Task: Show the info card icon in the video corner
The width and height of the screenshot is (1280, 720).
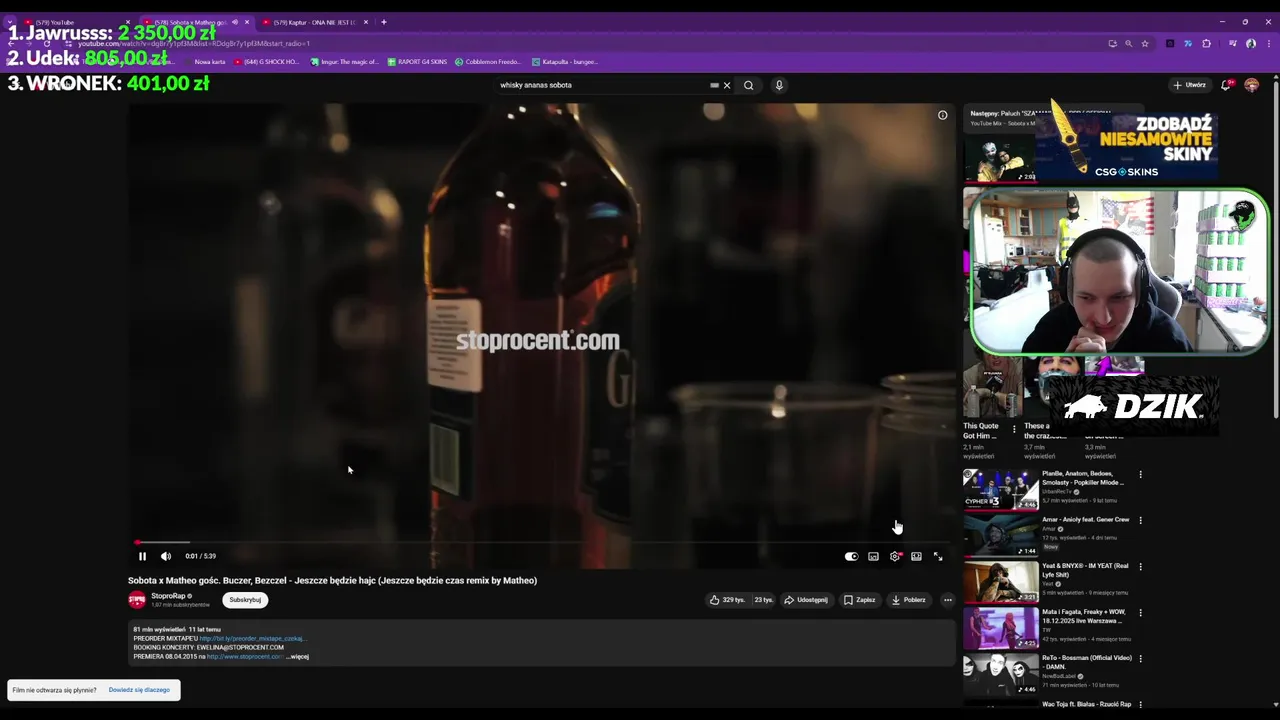Action: click(942, 115)
